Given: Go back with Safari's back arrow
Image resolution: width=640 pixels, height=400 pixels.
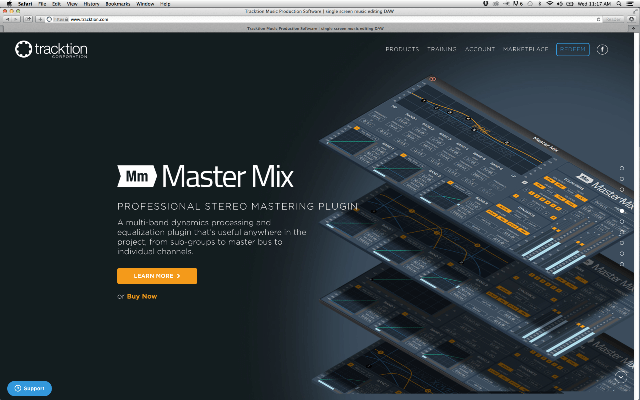Looking at the screenshot, I should pyautogui.click(x=7, y=19).
